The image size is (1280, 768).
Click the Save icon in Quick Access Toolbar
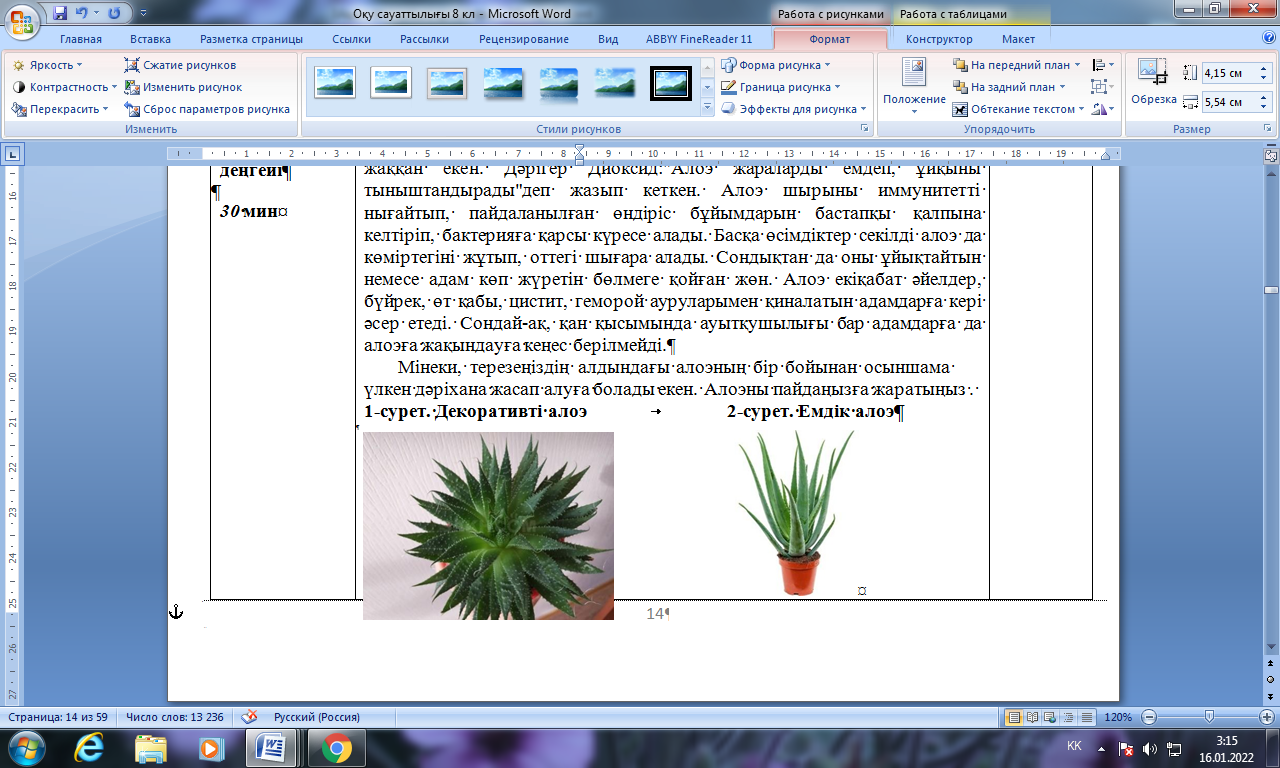[x=61, y=14]
